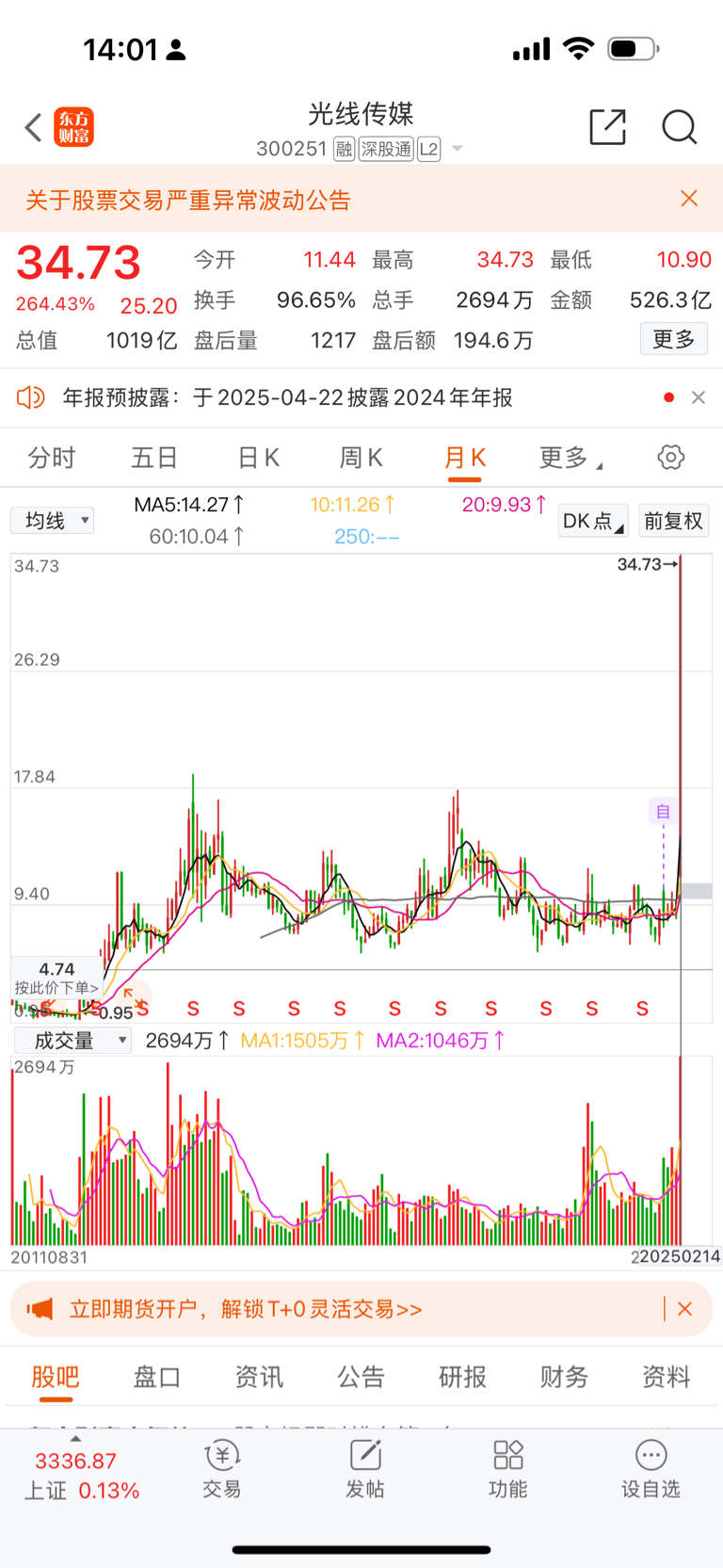Tap the 34.73 high price marker
This screenshot has width=723, height=1568.
pos(648,564)
